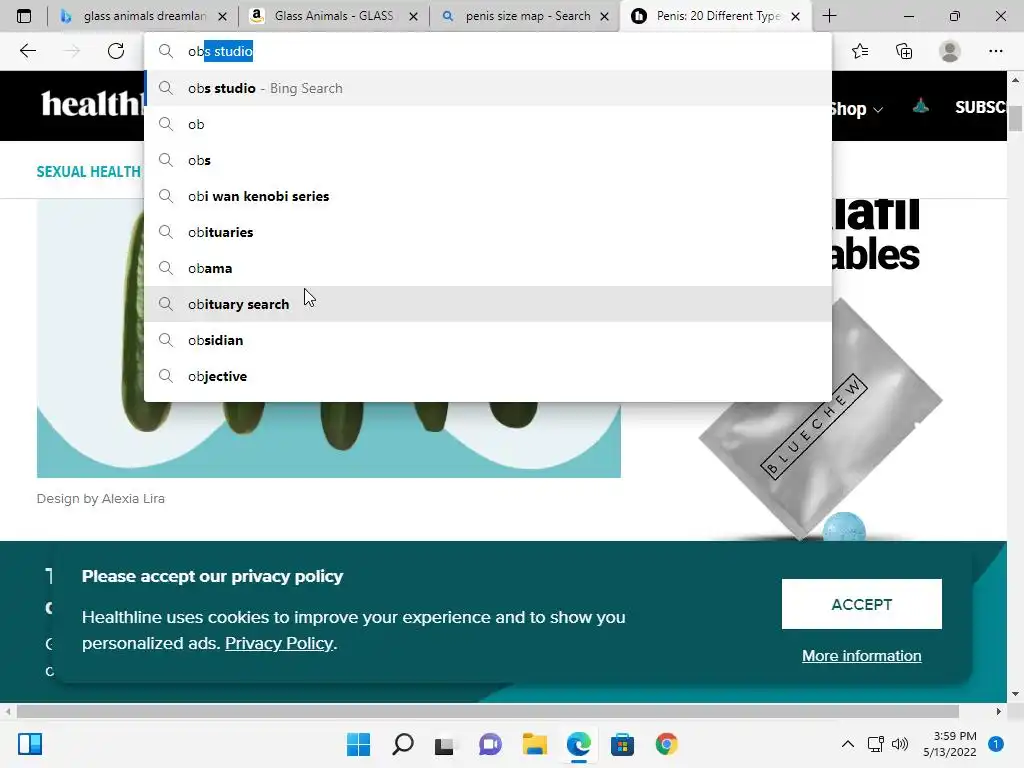Image resolution: width=1024 pixels, height=768 pixels.
Task: Pick the 'obituaries' suggestion
Action: click(487, 232)
